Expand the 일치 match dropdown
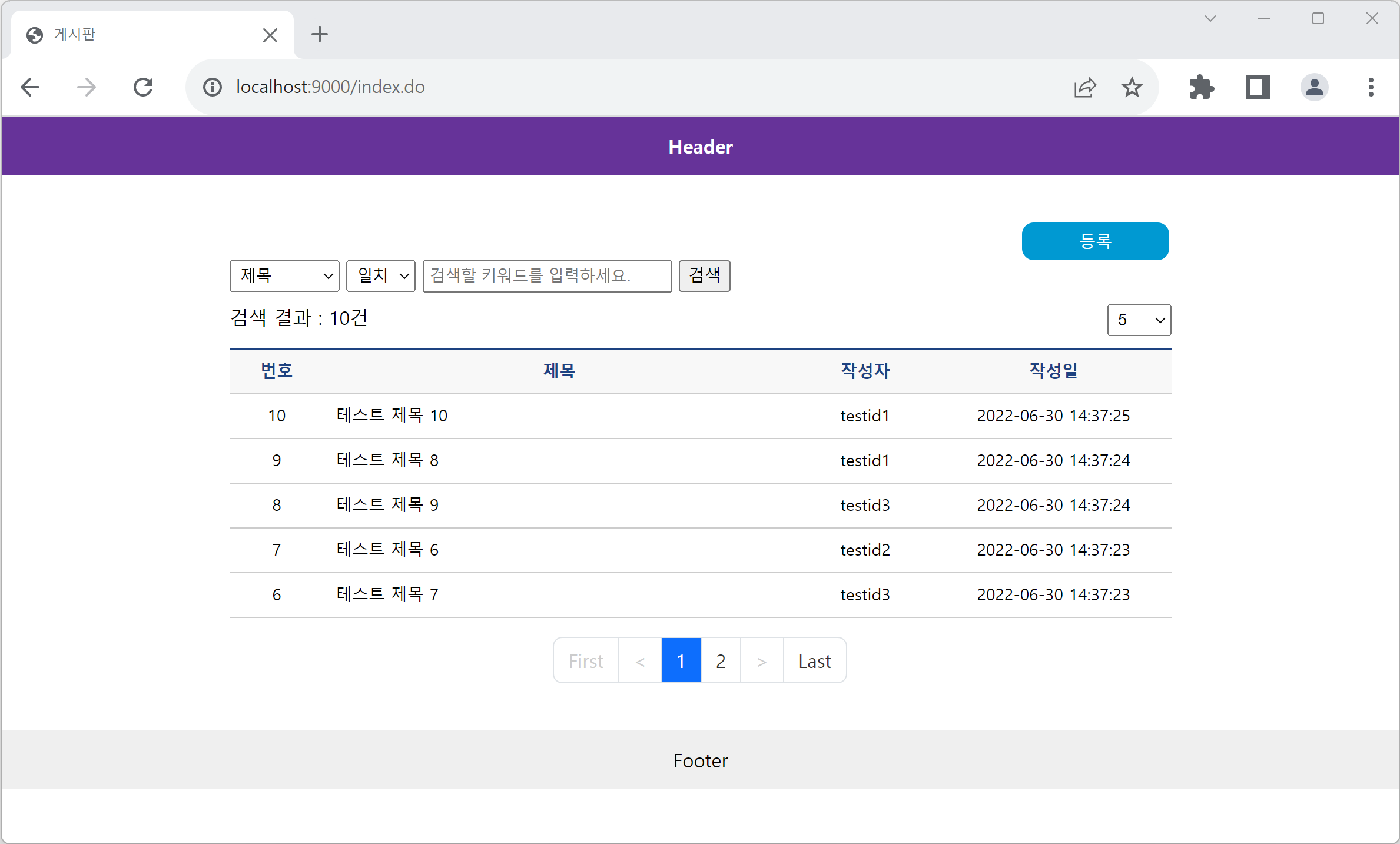1400x844 pixels. [381, 276]
